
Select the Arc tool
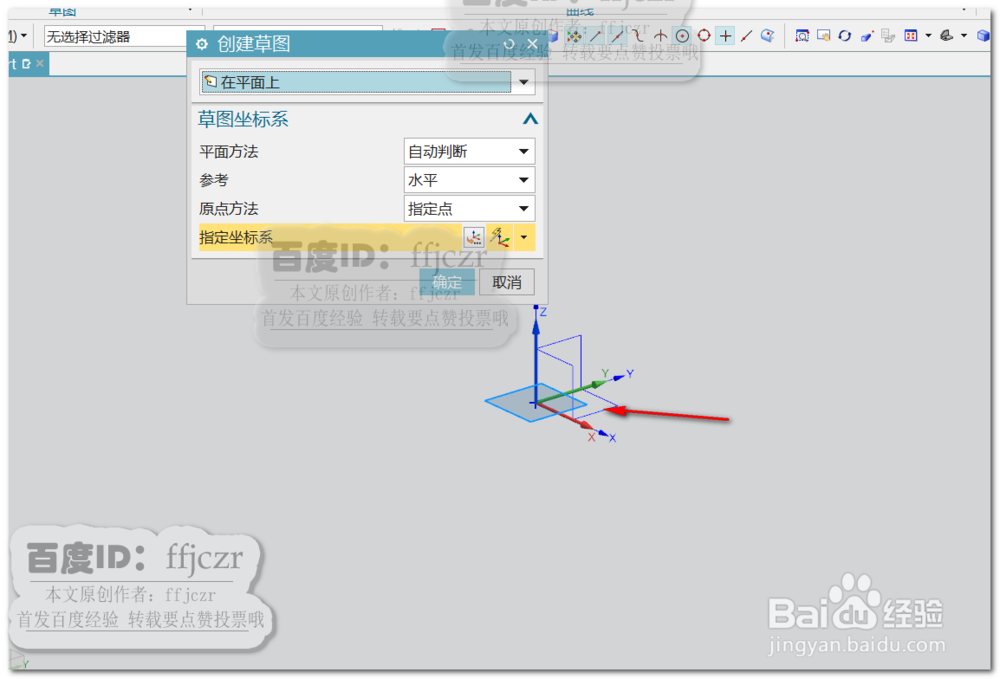[x=660, y=36]
